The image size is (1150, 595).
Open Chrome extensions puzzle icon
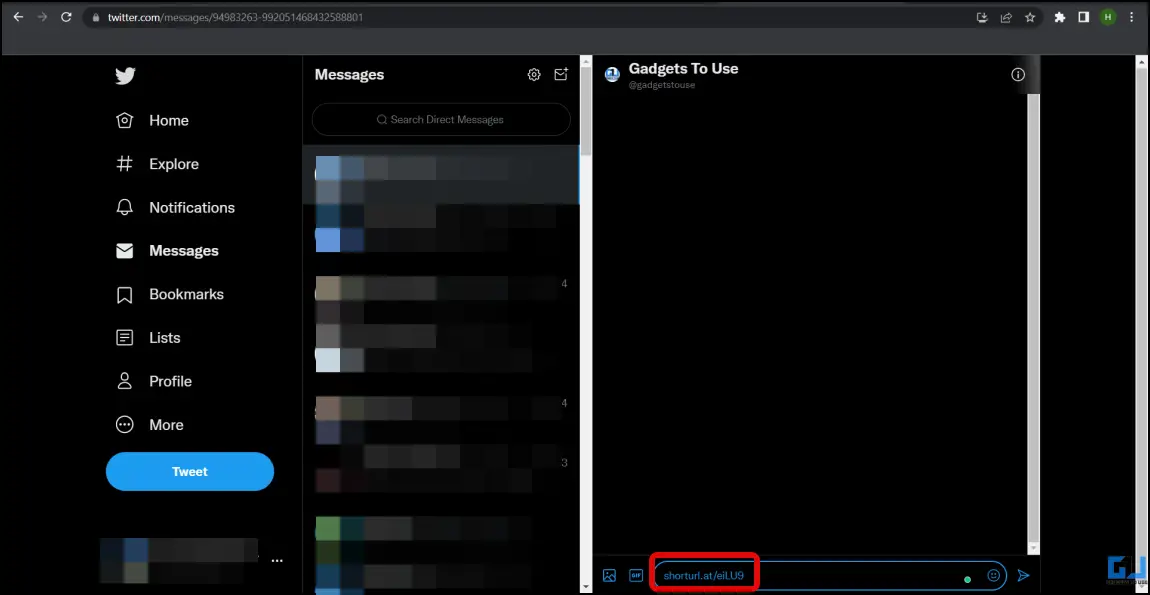pos(1060,17)
